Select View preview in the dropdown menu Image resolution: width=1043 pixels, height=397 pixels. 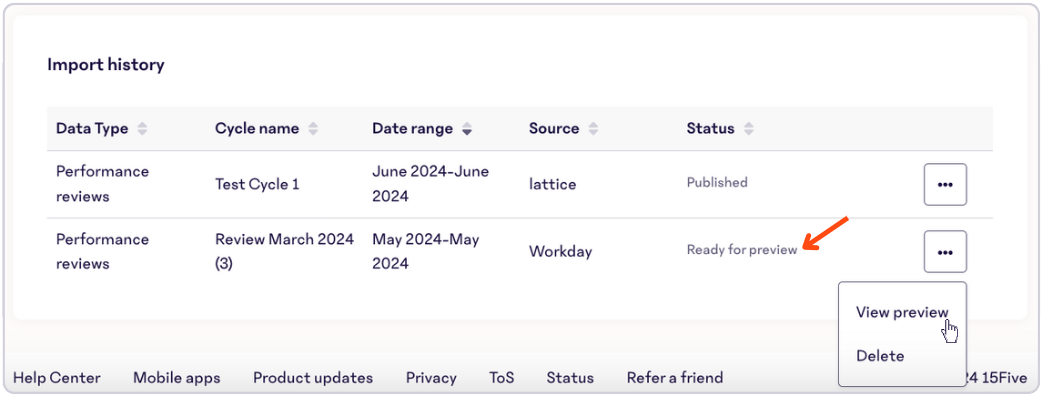click(902, 313)
